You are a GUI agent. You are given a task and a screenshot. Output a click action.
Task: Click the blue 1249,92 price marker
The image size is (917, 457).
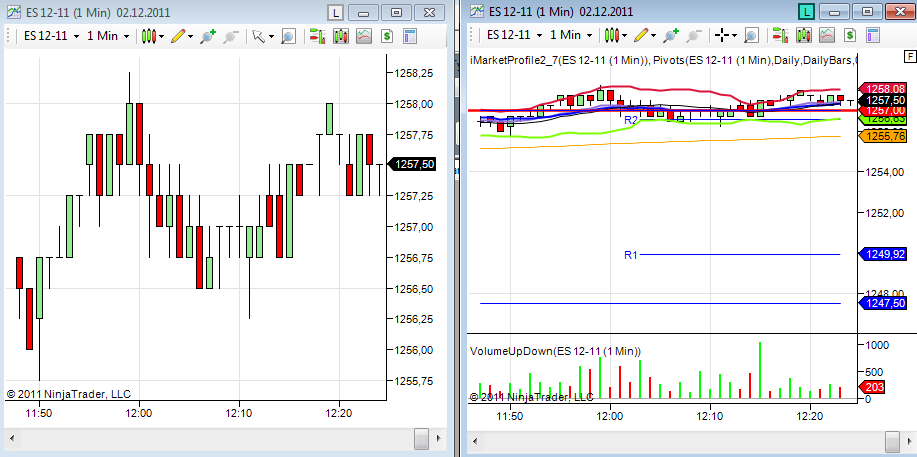click(x=885, y=254)
